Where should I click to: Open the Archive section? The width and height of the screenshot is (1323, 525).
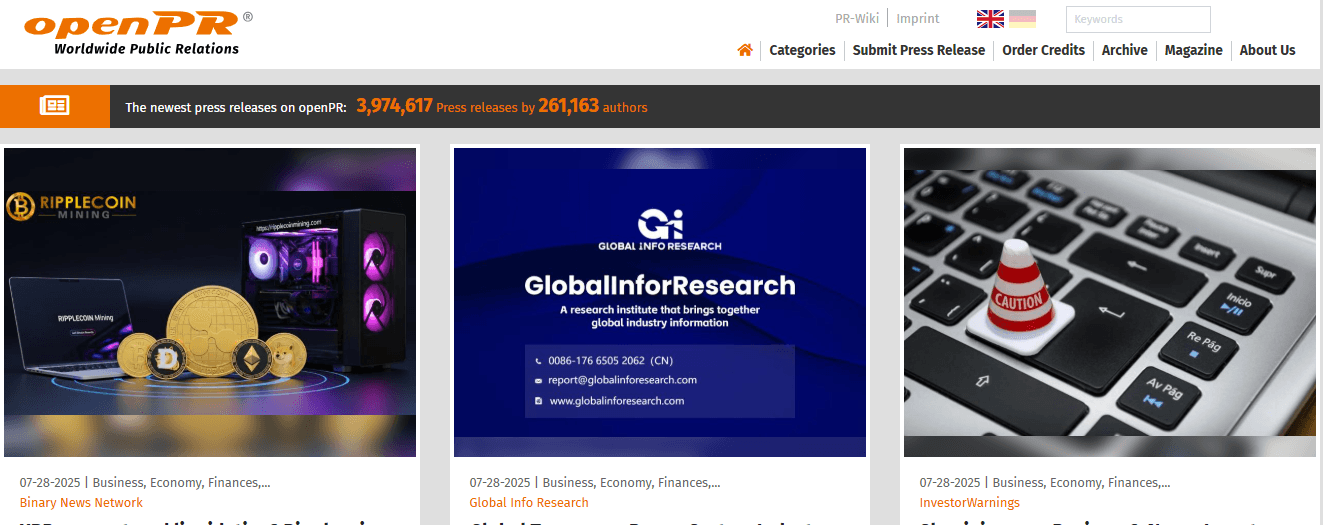click(1124, 50)
